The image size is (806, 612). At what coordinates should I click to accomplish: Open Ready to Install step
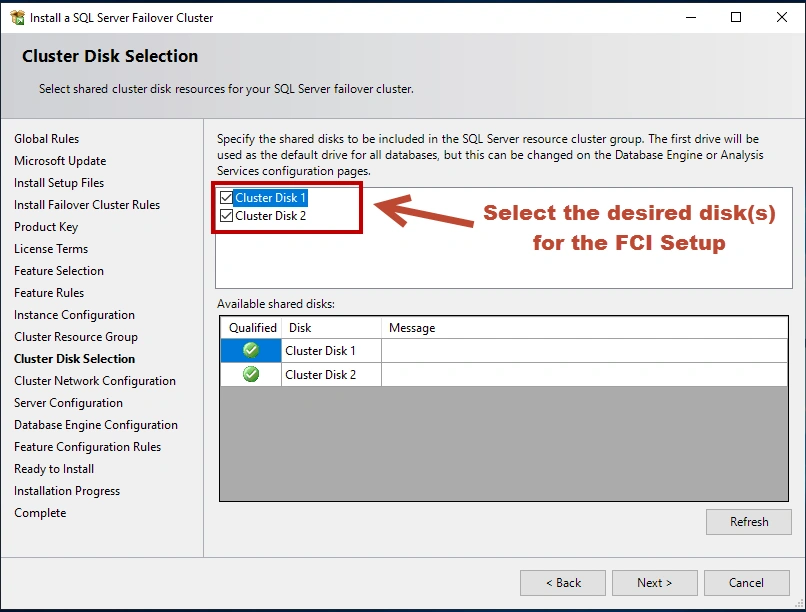click(54, 469)
